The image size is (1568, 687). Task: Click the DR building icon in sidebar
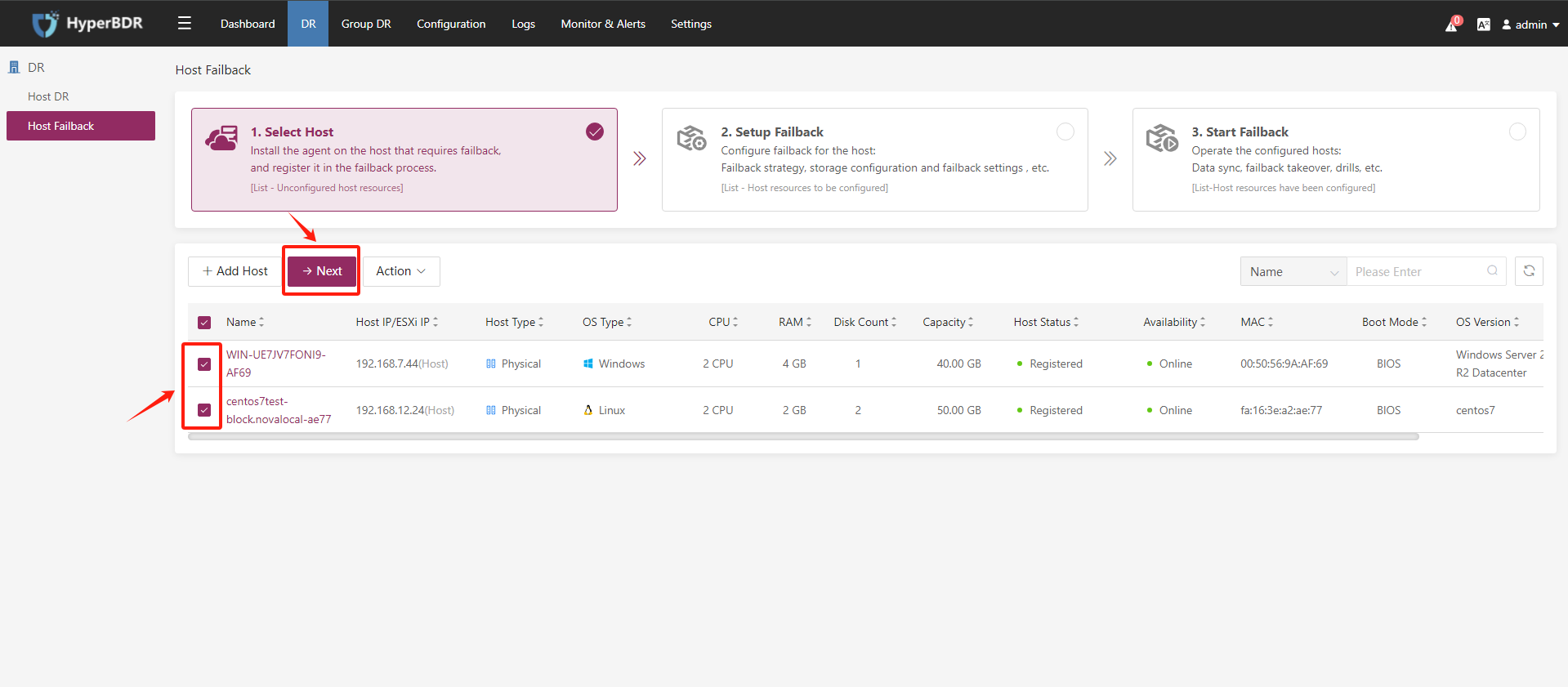pyautogui.click(x=14, y=67)
